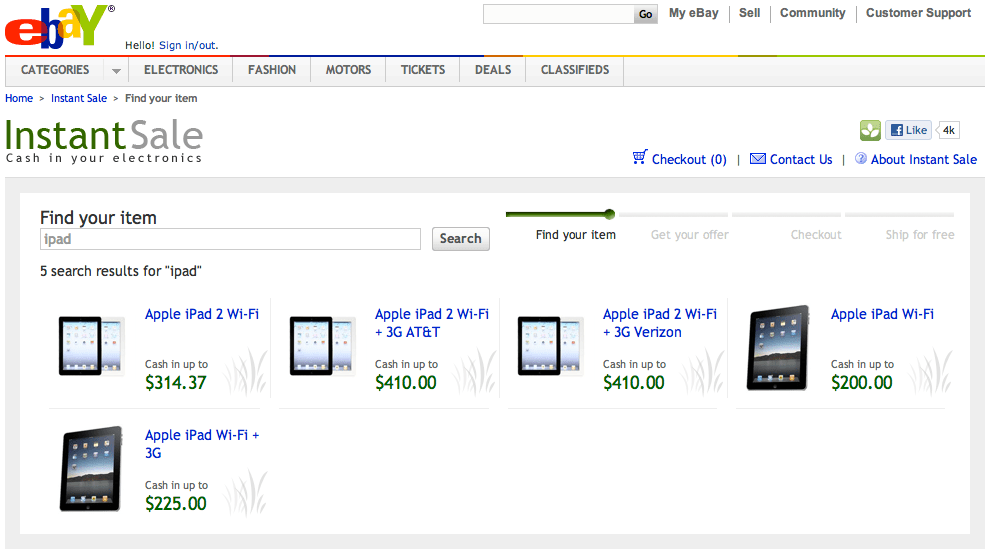The width and height of the screenshot is (990, 553).
Task: Click the iPad 2 Wi-Fi + 3G AT&T image
Action: pyautogui.click(x=322, y=346)
